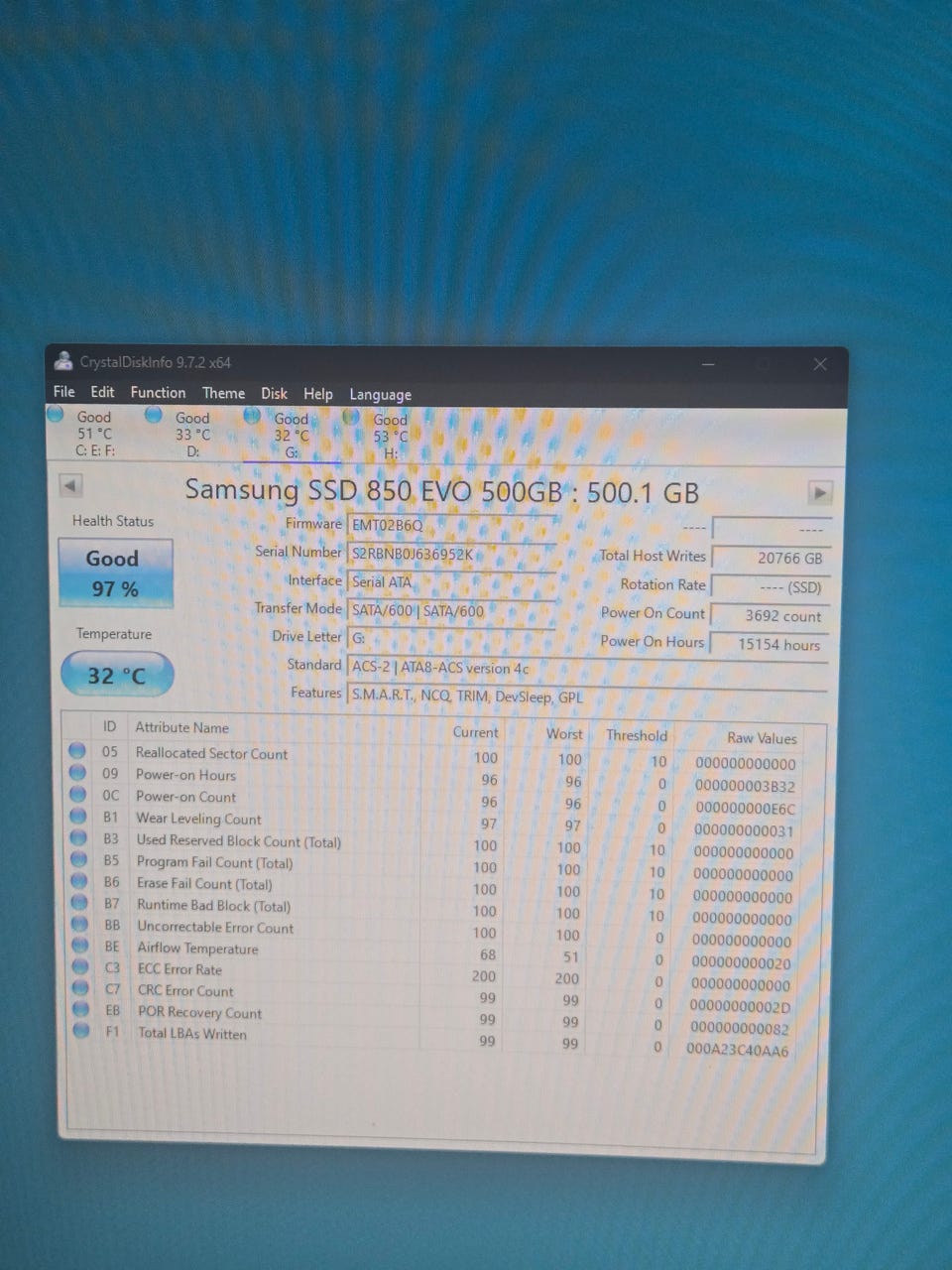952x1270 pixels.
Task: Click the next disk arrow button
Action: [x=819, y=492]
